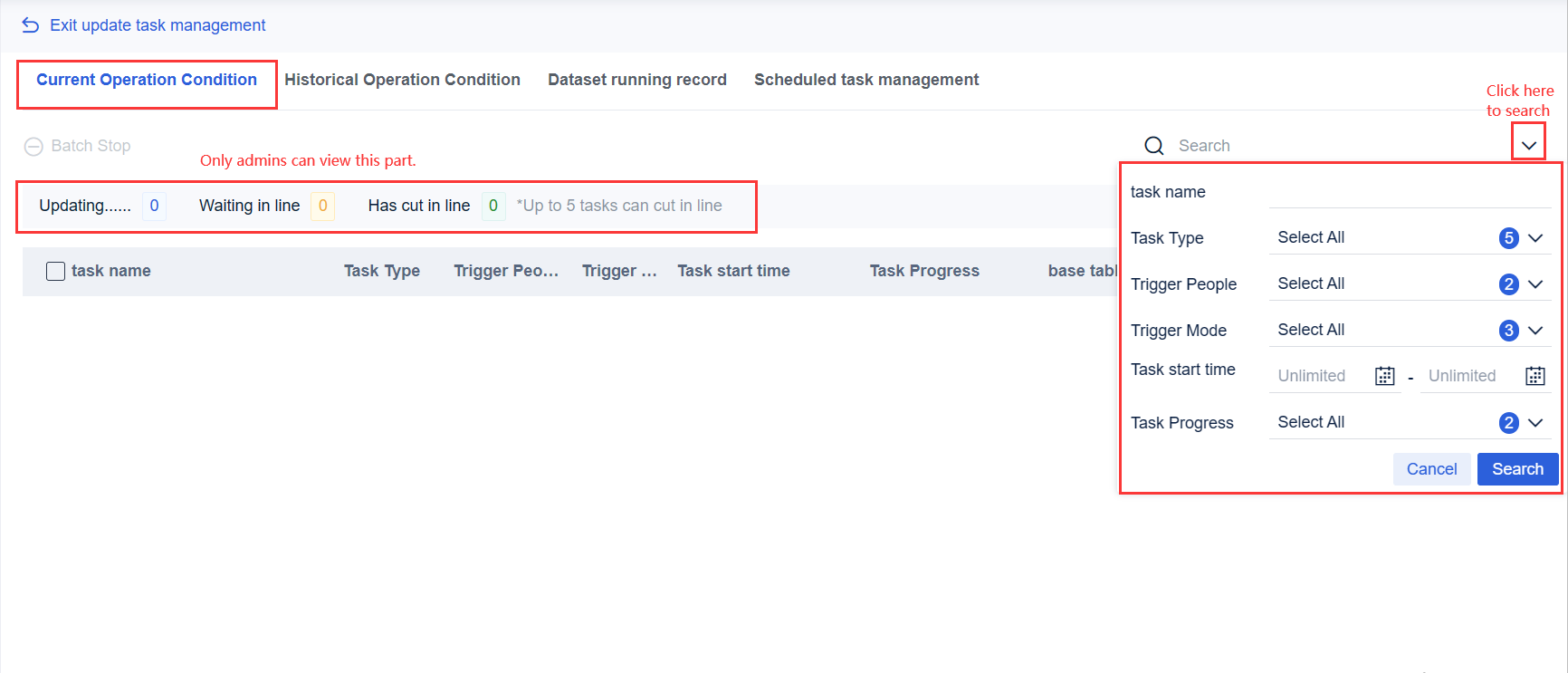Click the task name filter field
Image resolution: width=1568 pixels, height=673 pixels.
pos(1410,192)
